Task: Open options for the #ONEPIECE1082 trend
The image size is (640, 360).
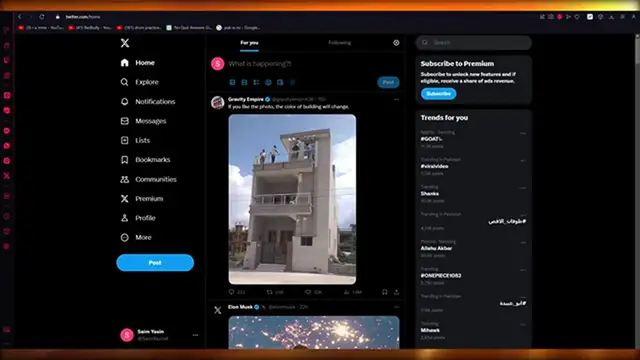Action: (523, 270)
